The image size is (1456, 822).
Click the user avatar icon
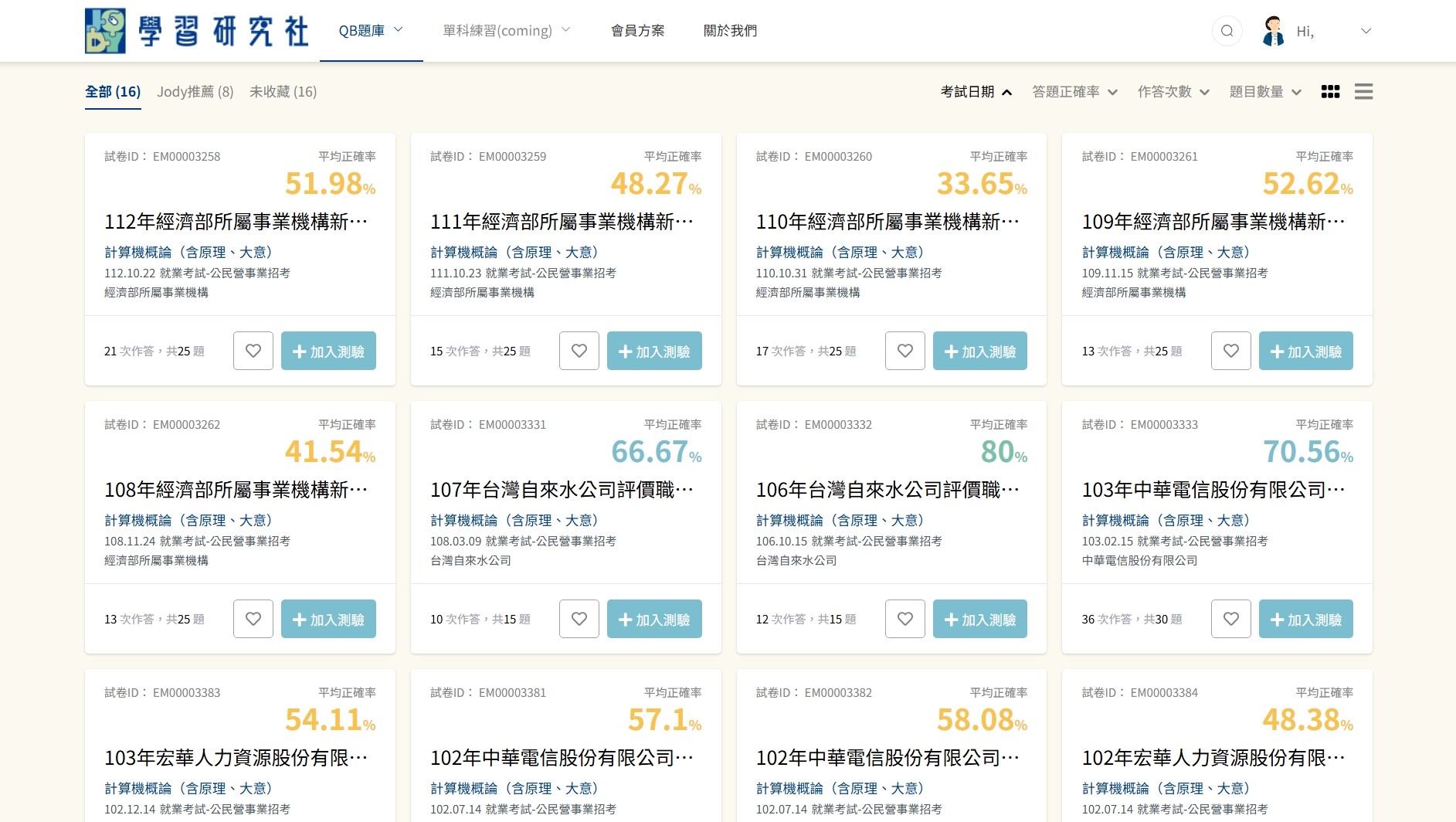(1273, 31)
